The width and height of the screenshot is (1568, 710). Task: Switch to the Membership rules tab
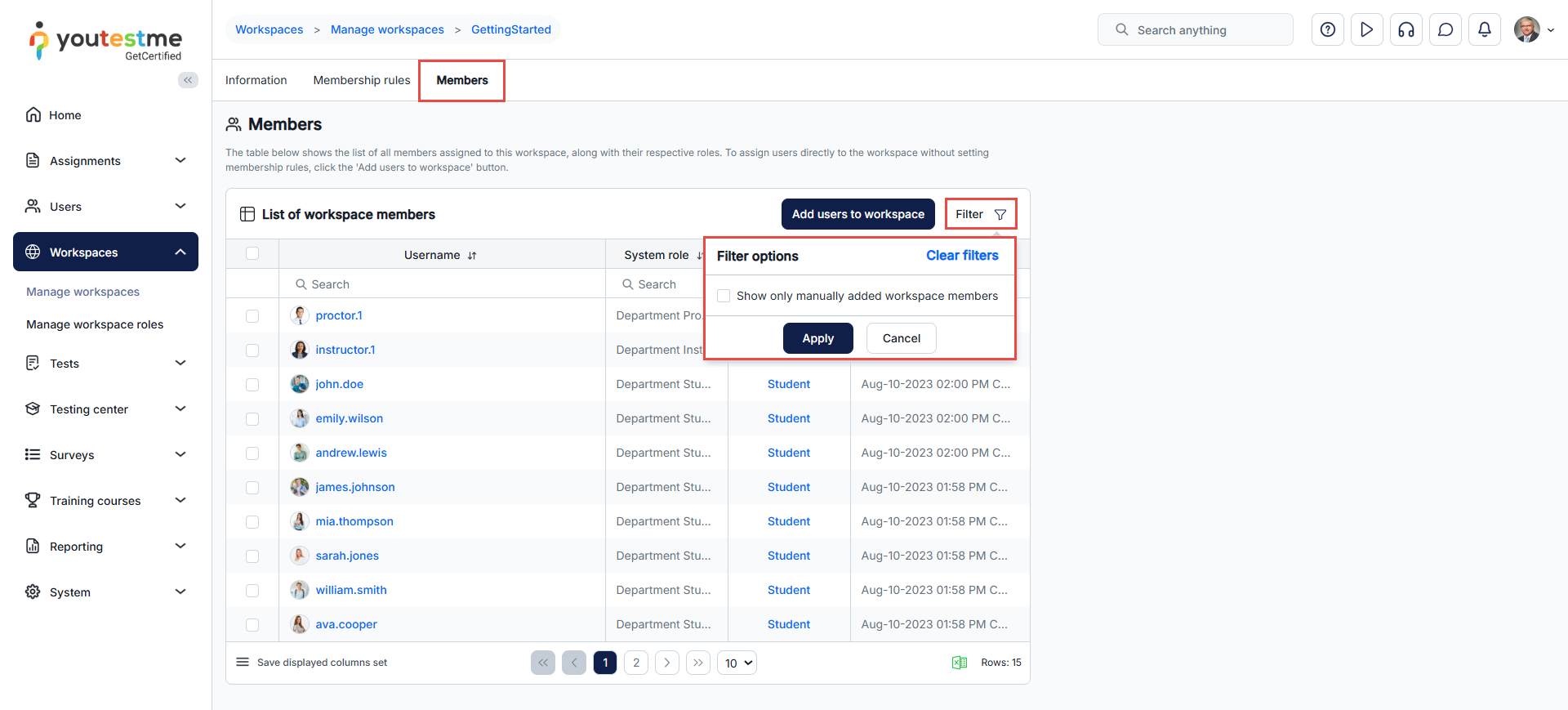(x=362, y=80)
